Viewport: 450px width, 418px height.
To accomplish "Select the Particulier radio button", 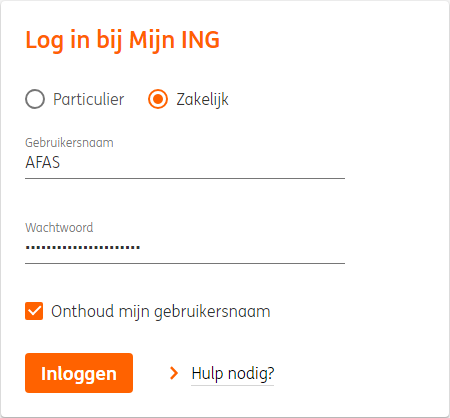I will pyautogui.click(x=35, y=99).
